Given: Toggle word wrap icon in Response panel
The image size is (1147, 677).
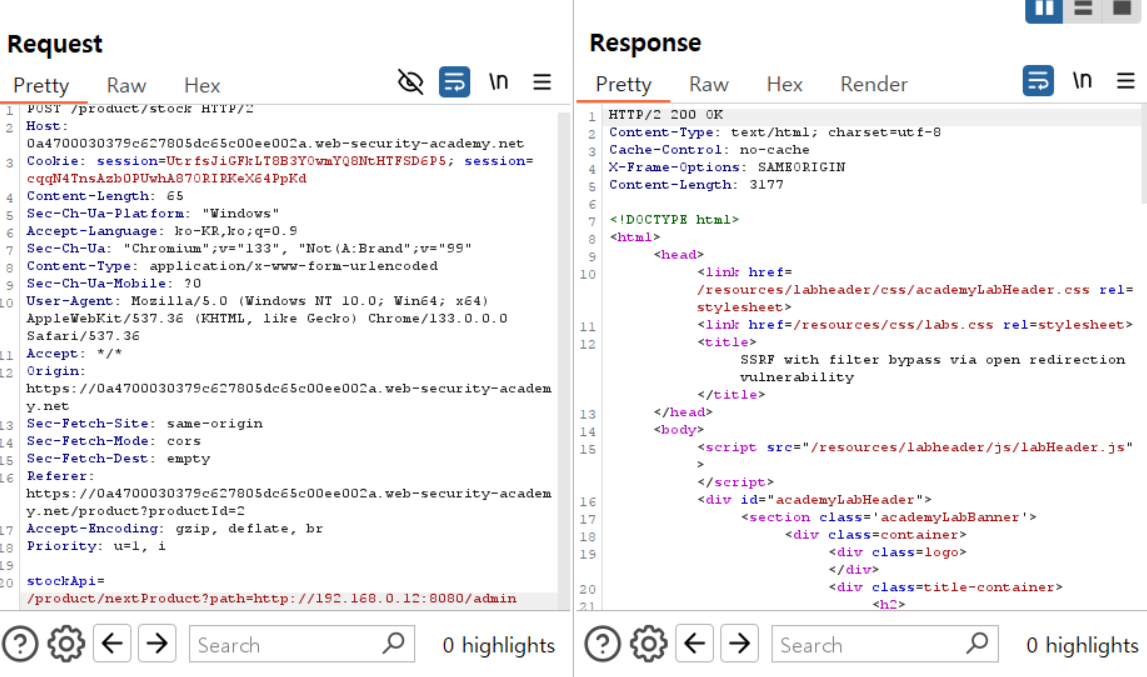Looking at the screenshot, I should click(x=1038, y=81).
